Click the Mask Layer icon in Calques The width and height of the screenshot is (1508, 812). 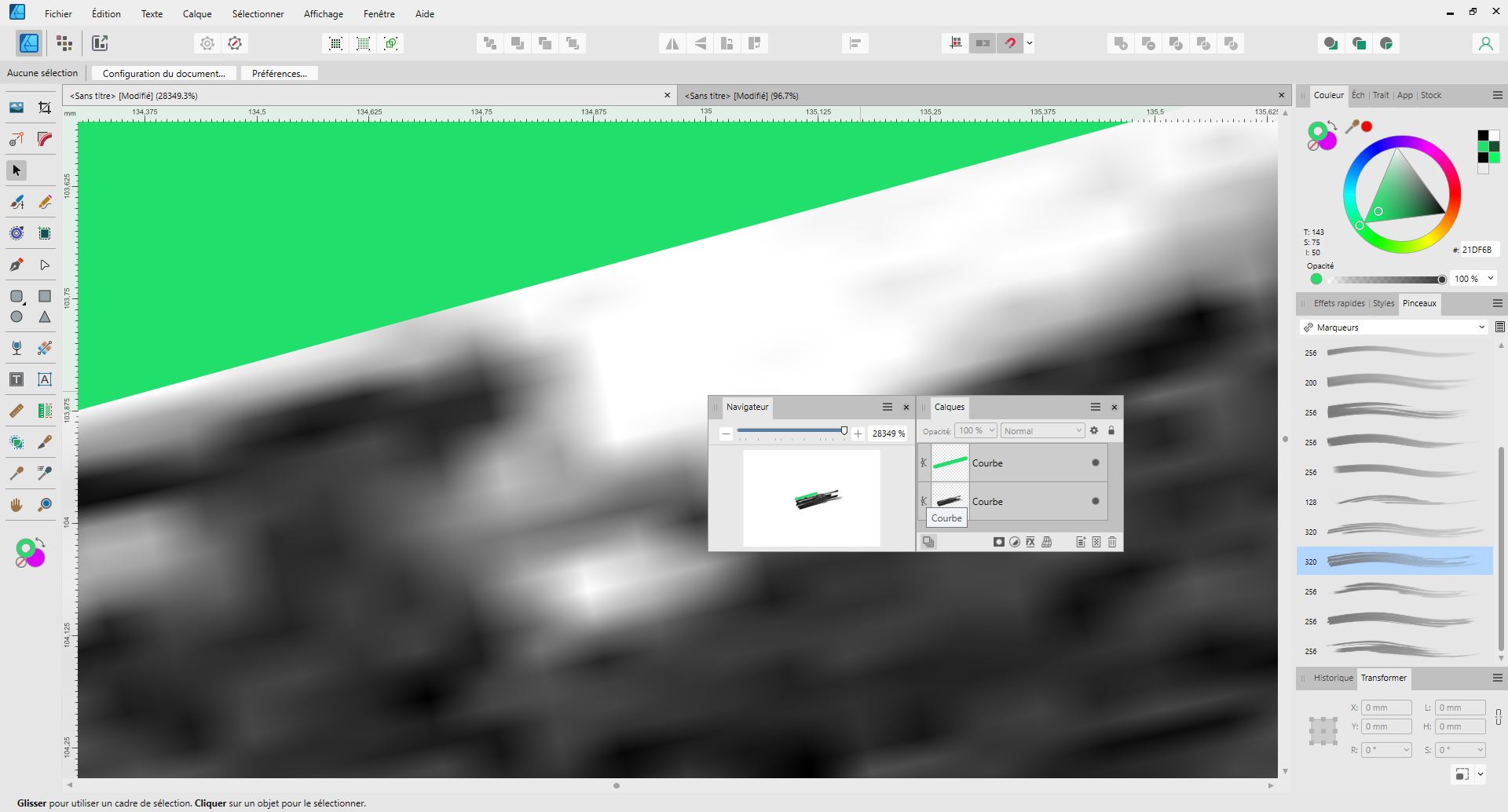coord(998,542)
